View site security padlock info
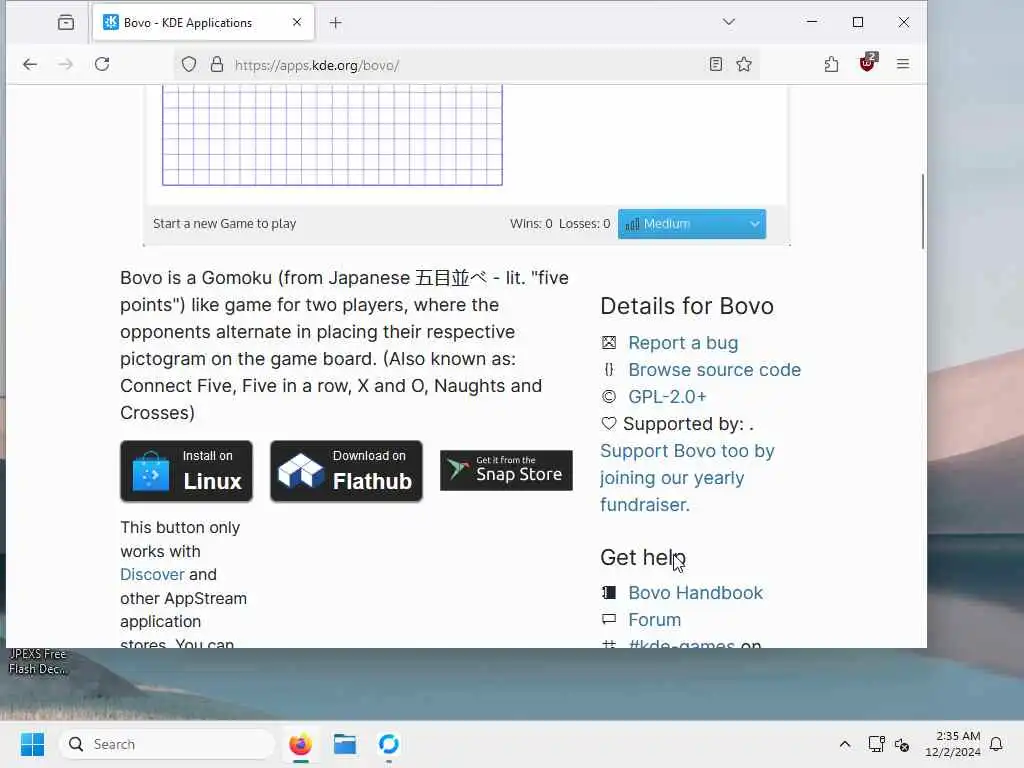1024x768 pixels. click(x=217, y=64)
